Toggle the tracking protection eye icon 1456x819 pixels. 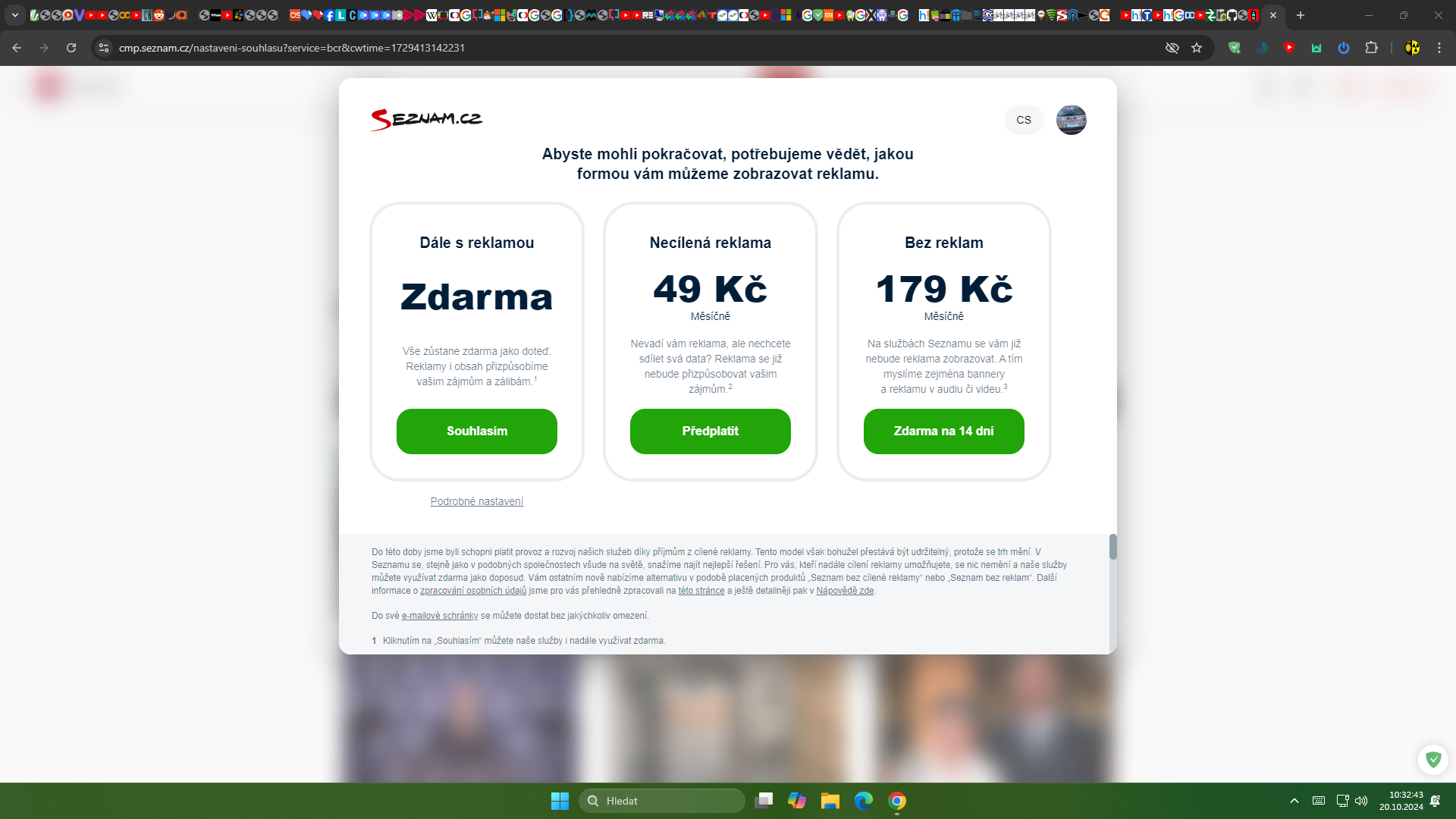(x=1172, y=48)
